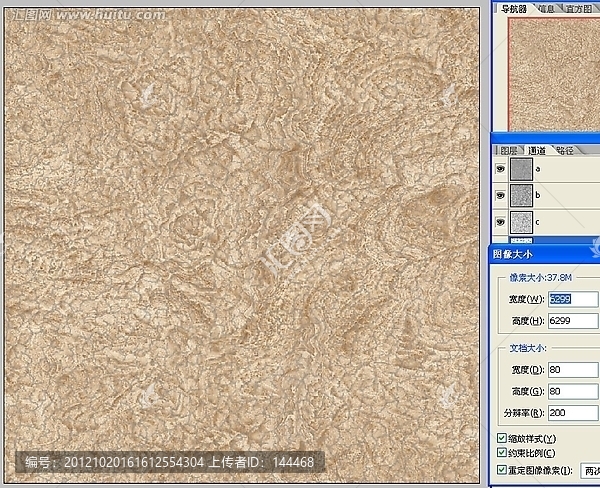
Task: Open the 图层 tab
Action: (508, 151)
